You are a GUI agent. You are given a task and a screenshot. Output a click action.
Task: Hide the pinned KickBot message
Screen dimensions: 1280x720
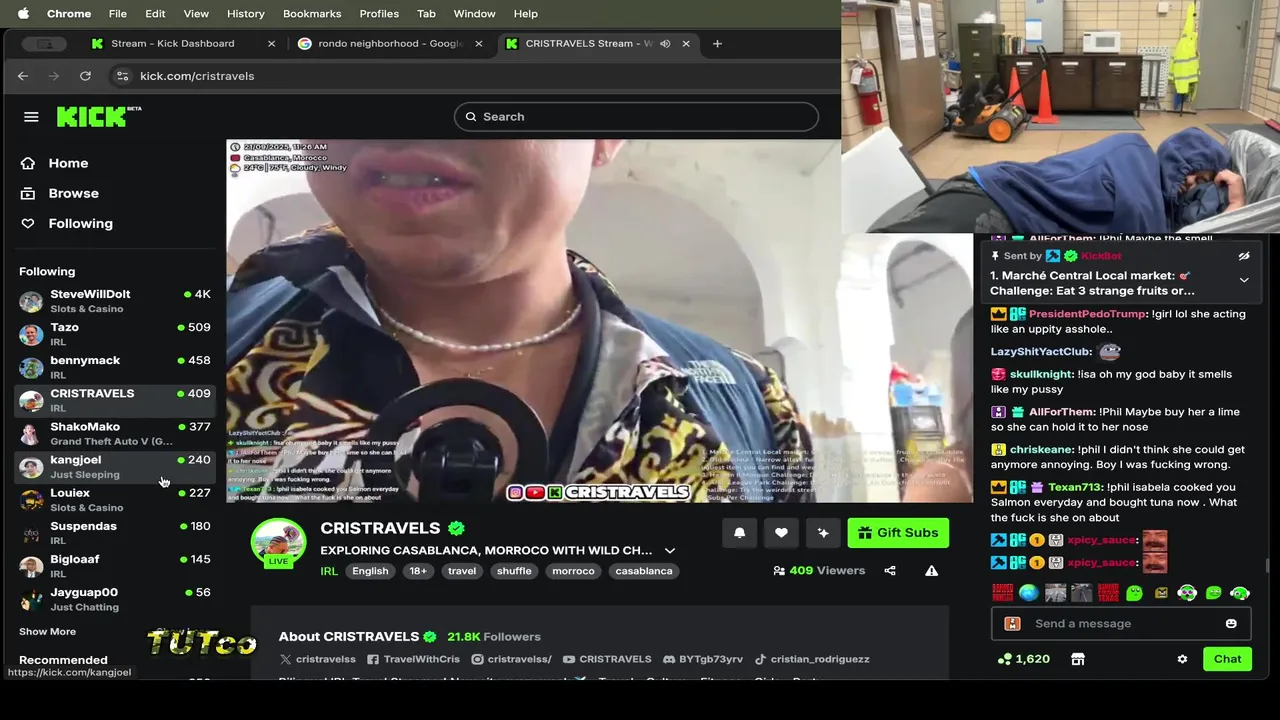point(1244,256)
